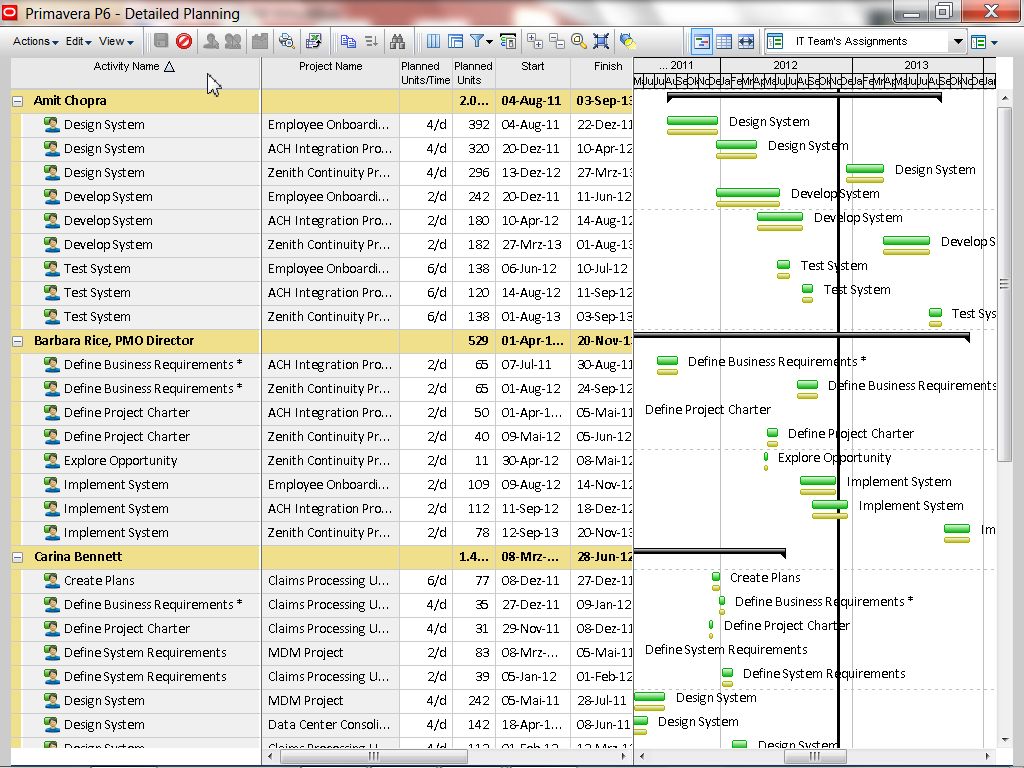1024x768 pixels.
Task: Expand all groups with the plus icon
Action: (x=535, y=41)
